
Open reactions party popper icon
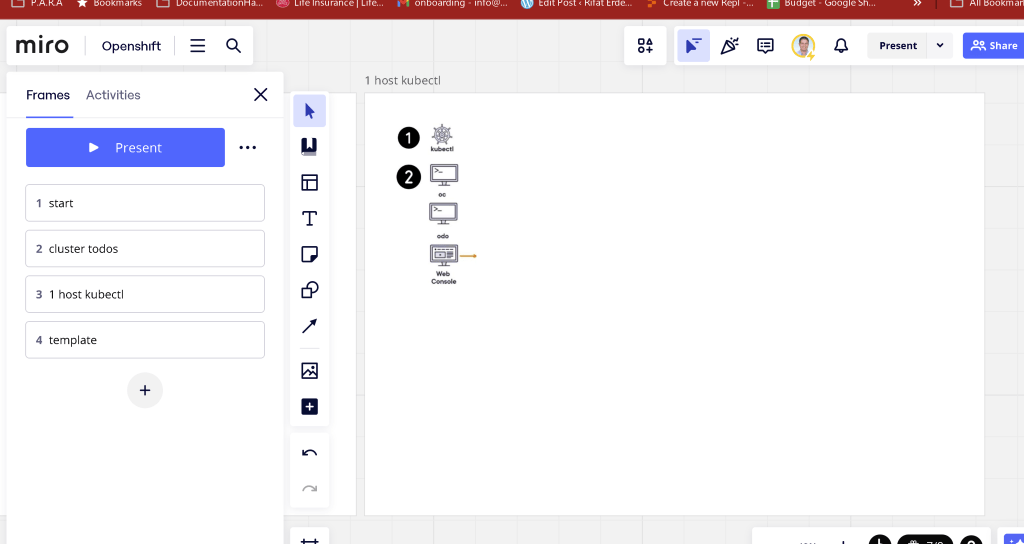pos(729,46)
